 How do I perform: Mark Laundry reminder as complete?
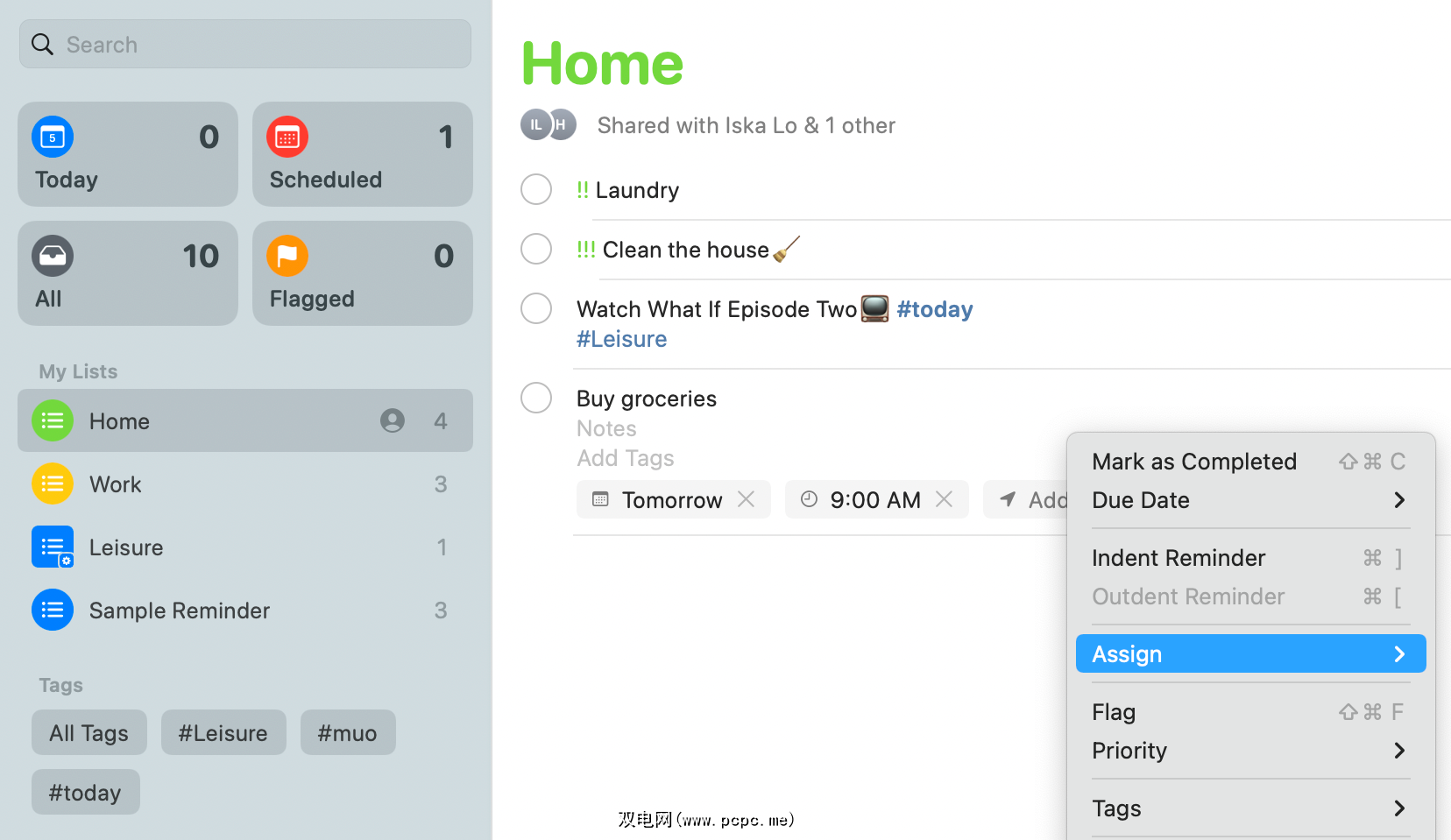tap(536, 189)
